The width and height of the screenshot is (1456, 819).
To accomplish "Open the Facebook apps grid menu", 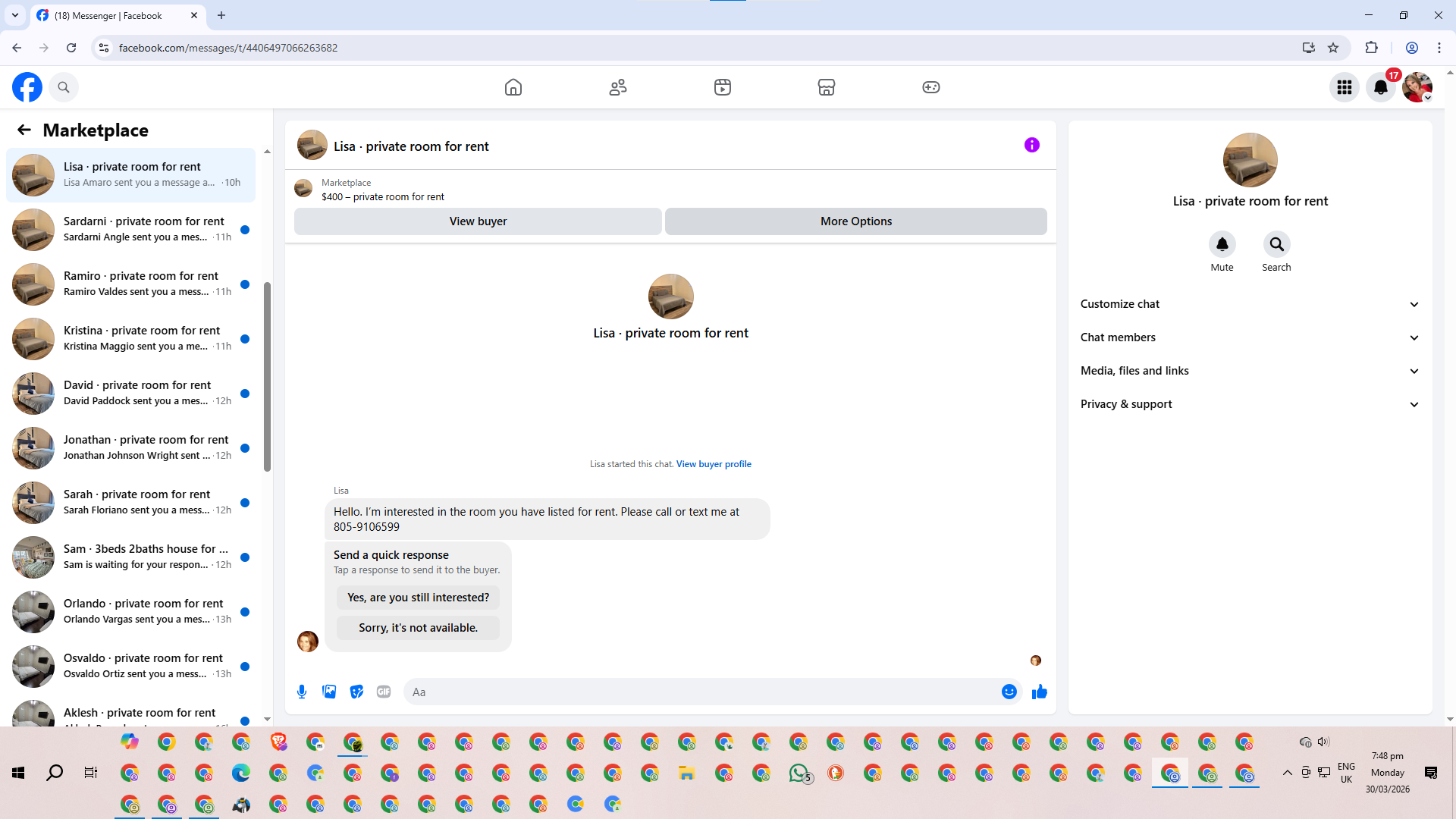I will pyautogui.click(x=1344, y=87).
